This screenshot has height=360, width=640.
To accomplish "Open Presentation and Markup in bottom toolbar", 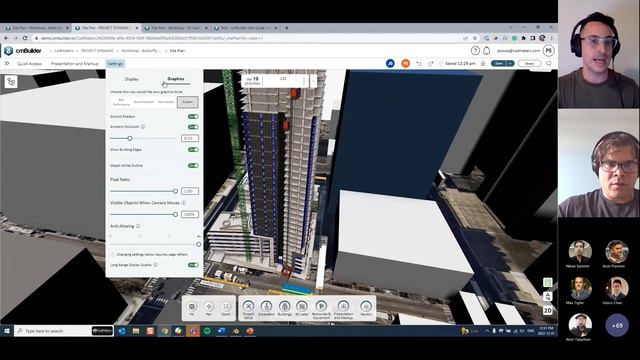I will 343,309.
